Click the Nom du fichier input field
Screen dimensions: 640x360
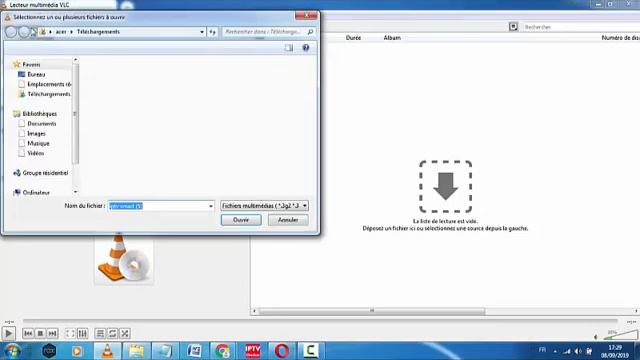pos(158,206)
